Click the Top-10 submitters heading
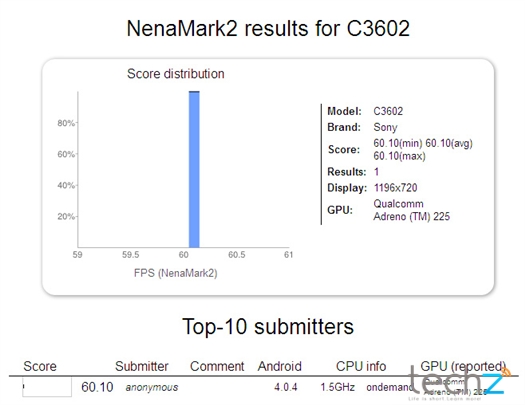The height and width of the screenshot is (405, 525). tap(268, 326)
